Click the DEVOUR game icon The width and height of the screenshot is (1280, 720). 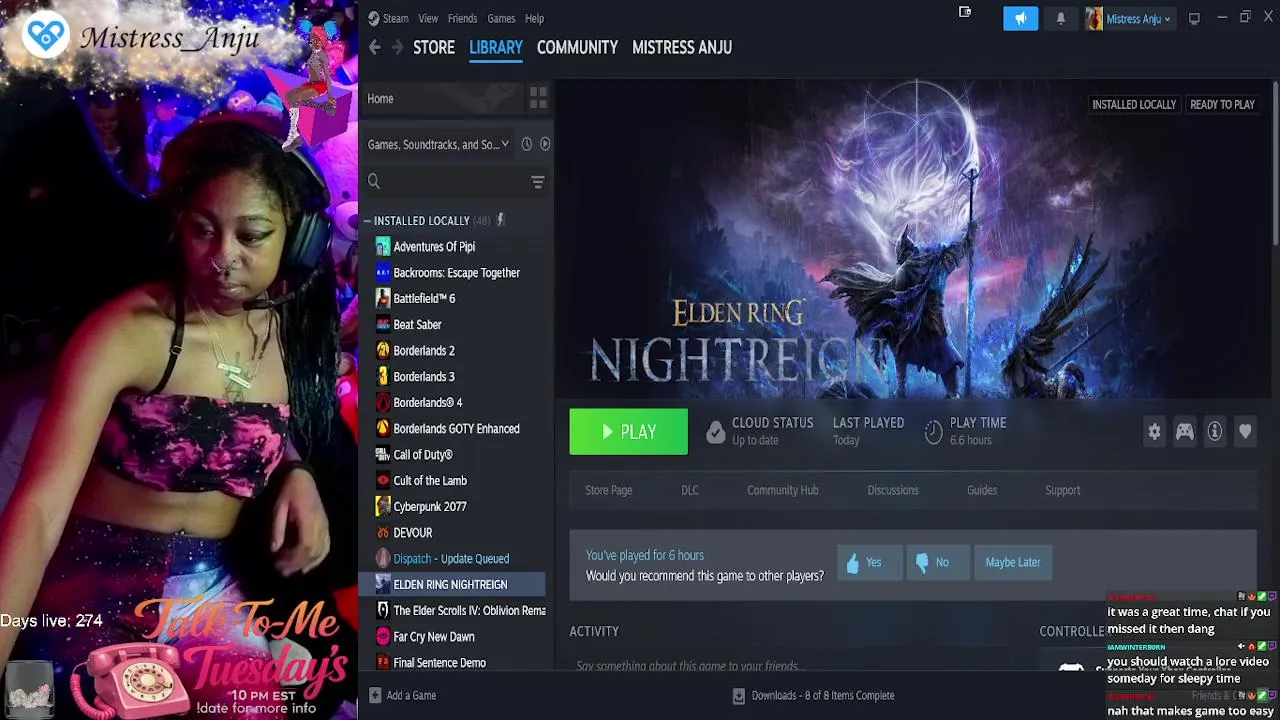click(383, 532)
